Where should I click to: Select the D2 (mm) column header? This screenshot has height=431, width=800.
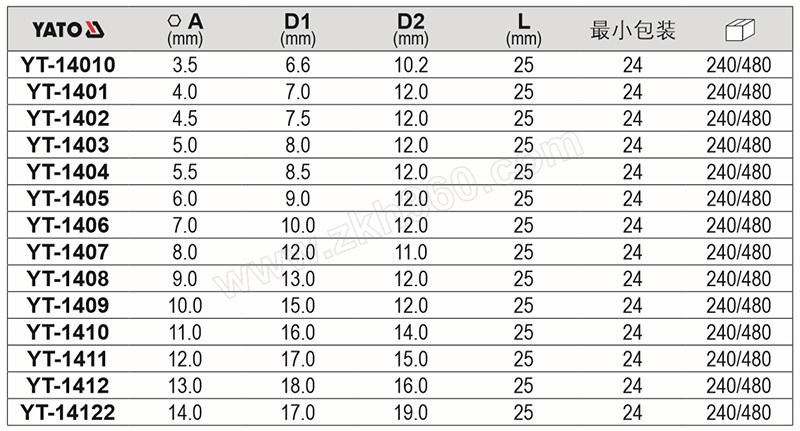click(x=411, y=30)
